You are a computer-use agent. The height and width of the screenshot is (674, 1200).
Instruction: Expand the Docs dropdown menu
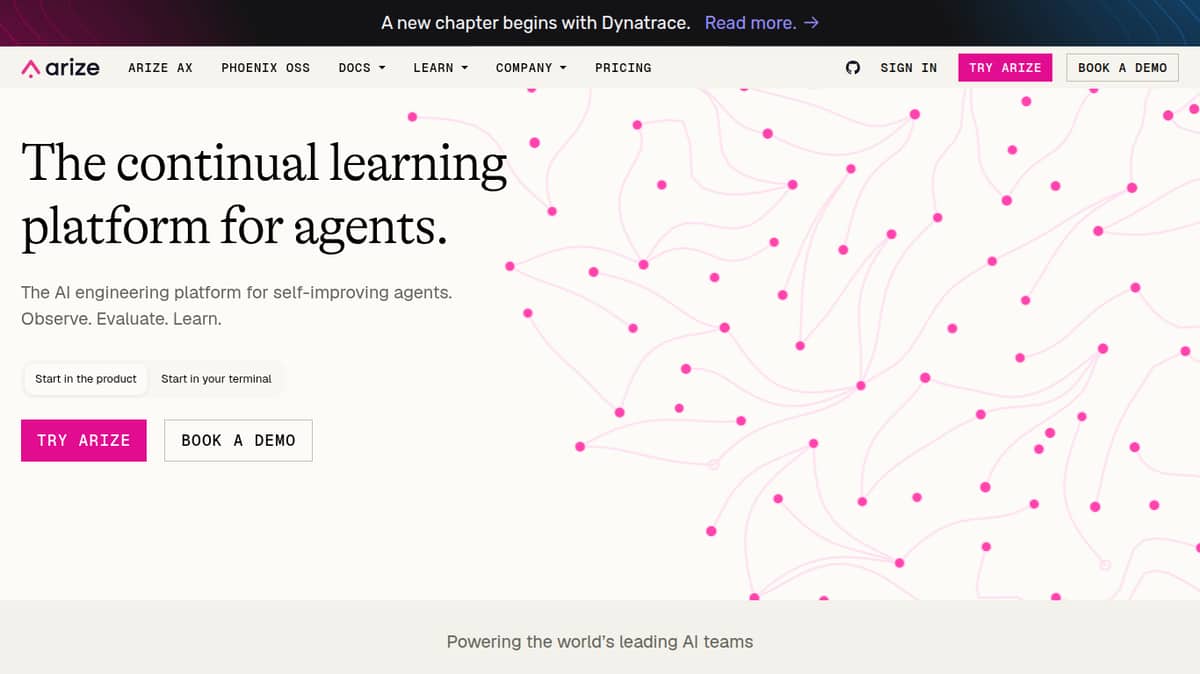coord(361,67)
